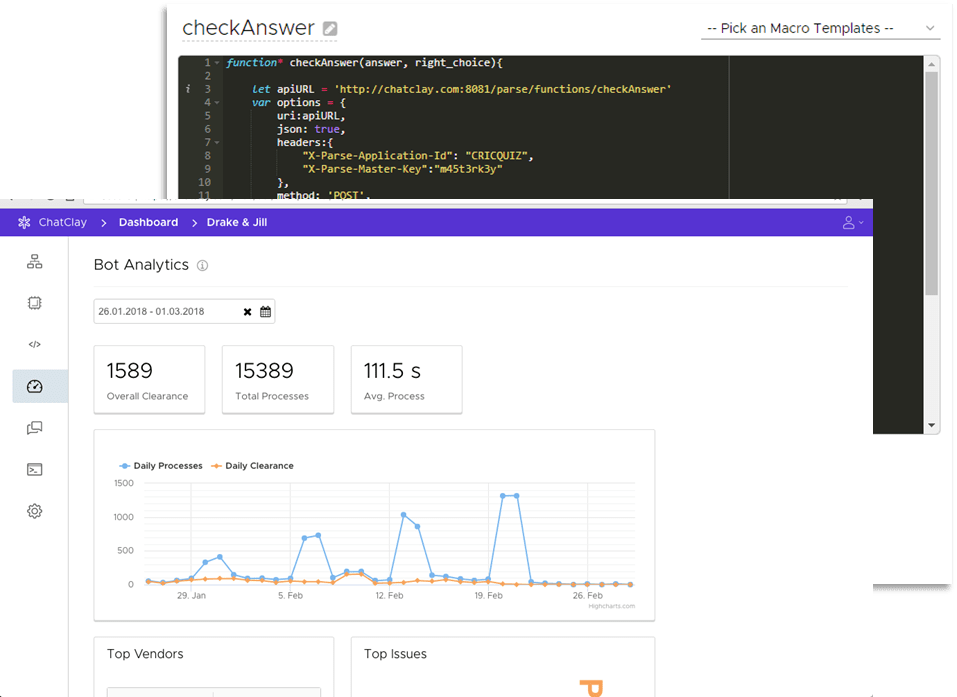Click the Bot Analytics heading
This screenshot has width=957, height=697.
coord(141,265)
